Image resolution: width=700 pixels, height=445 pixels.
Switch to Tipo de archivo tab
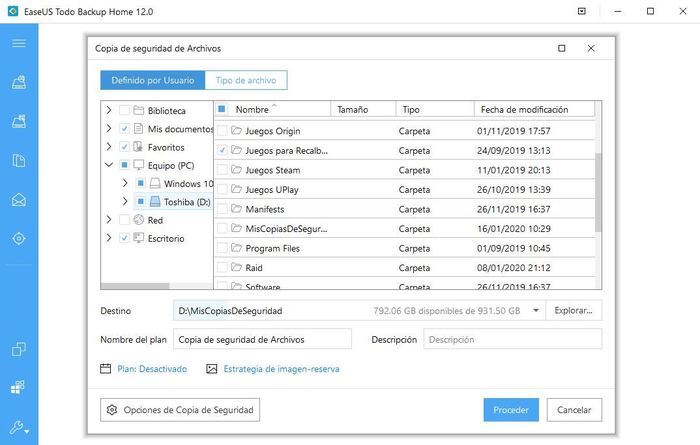coord(246,80)
